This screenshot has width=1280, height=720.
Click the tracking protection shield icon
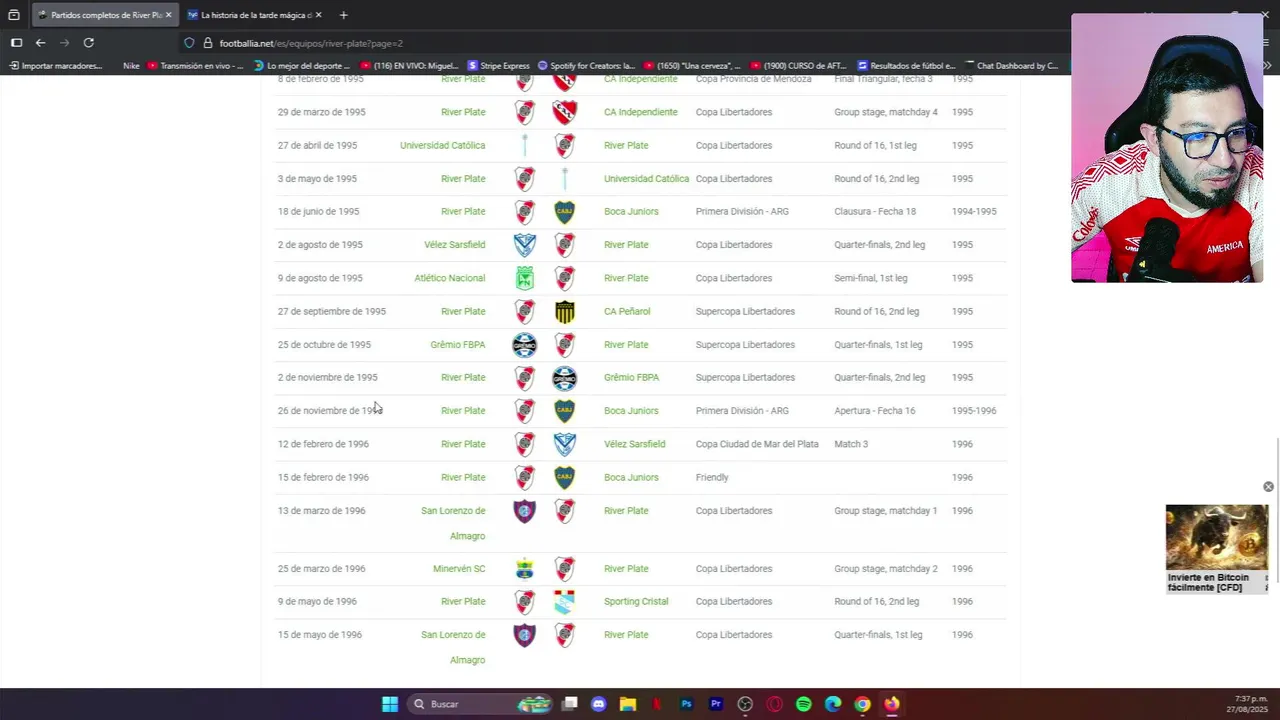189,43
